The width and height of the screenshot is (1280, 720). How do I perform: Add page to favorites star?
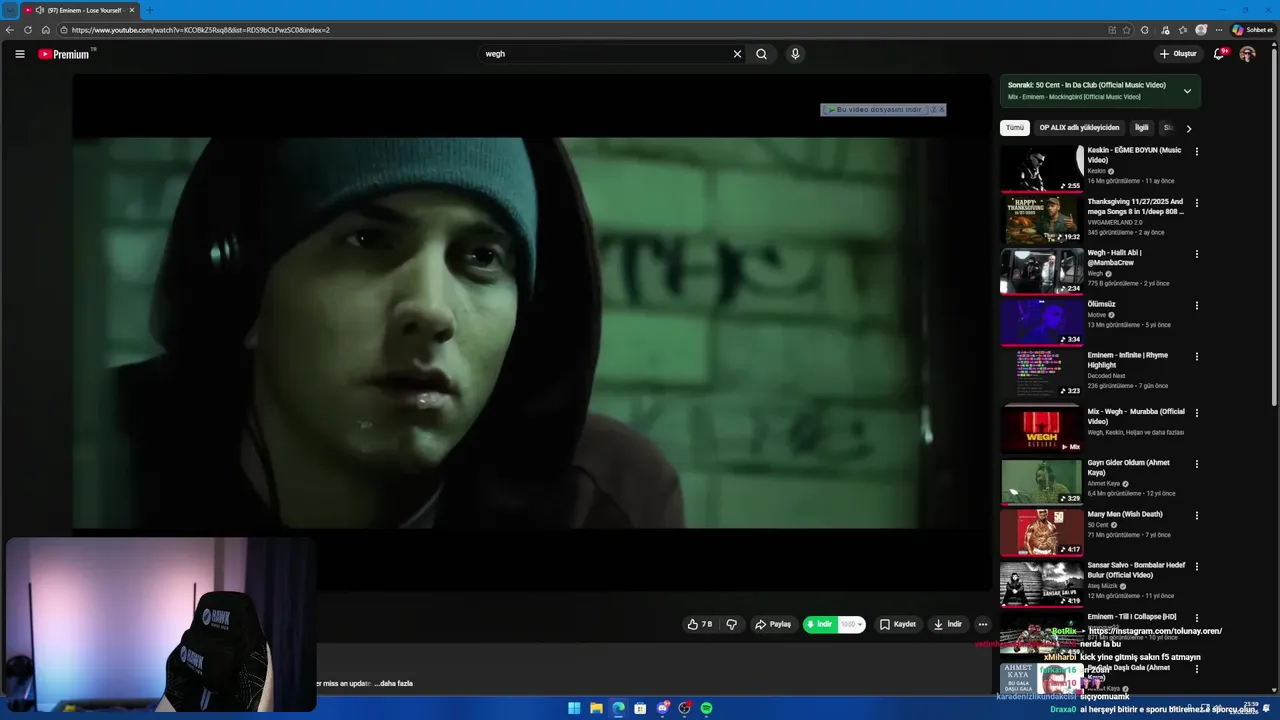[1128, 30]
